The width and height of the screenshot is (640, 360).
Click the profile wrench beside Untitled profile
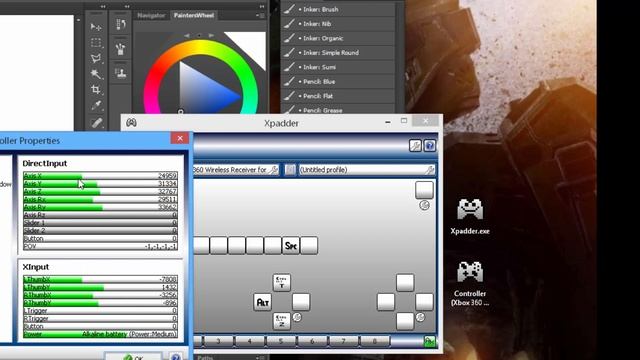click(x=429, y=169)
